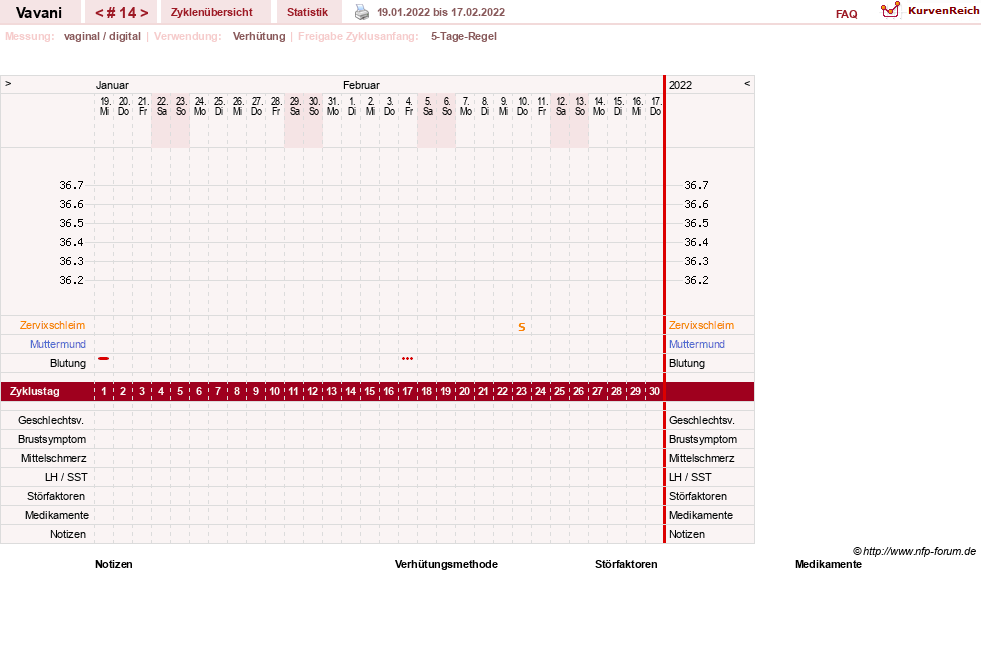This screenshot has height=663, width=981.
Task: Click the right-side LH / SST label
Action: 690,477
